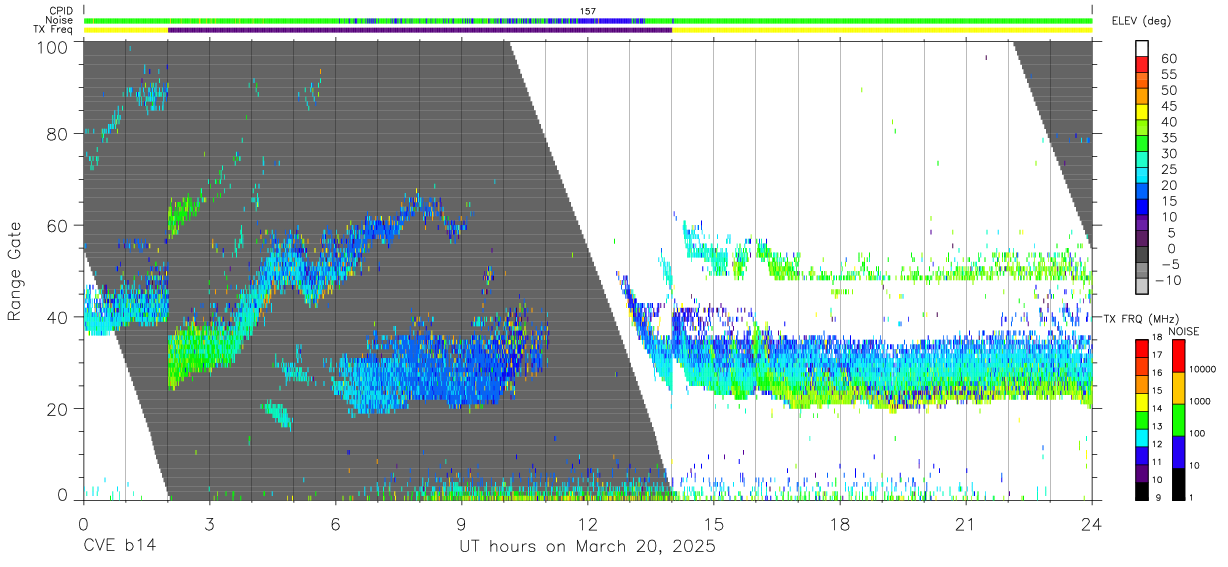
Task: Click the blue-speckled section of Noise strip
Action: pyautogui.click(x=490, y=20)
